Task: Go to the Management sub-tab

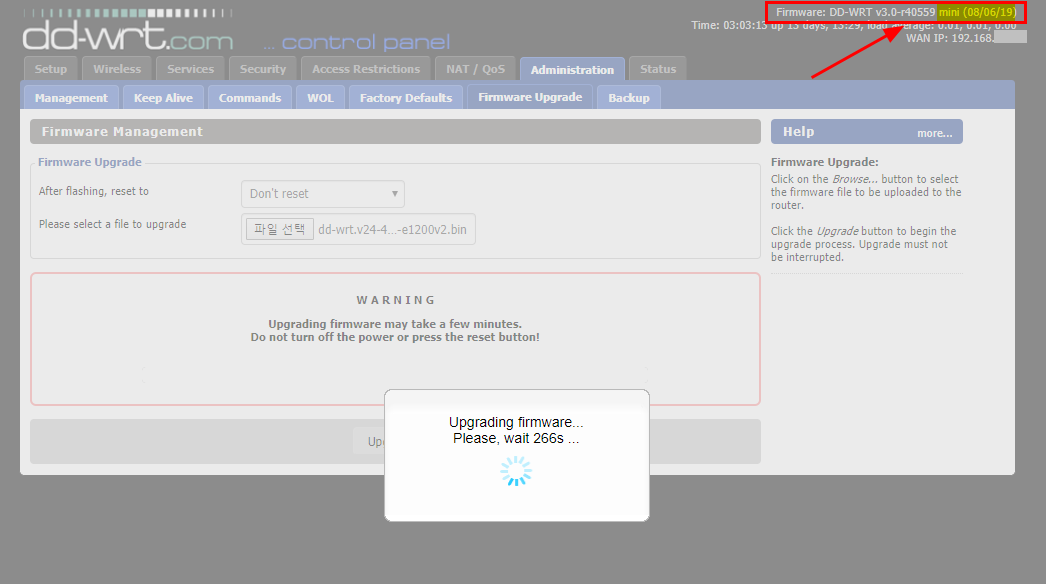Action: (71, 97)
